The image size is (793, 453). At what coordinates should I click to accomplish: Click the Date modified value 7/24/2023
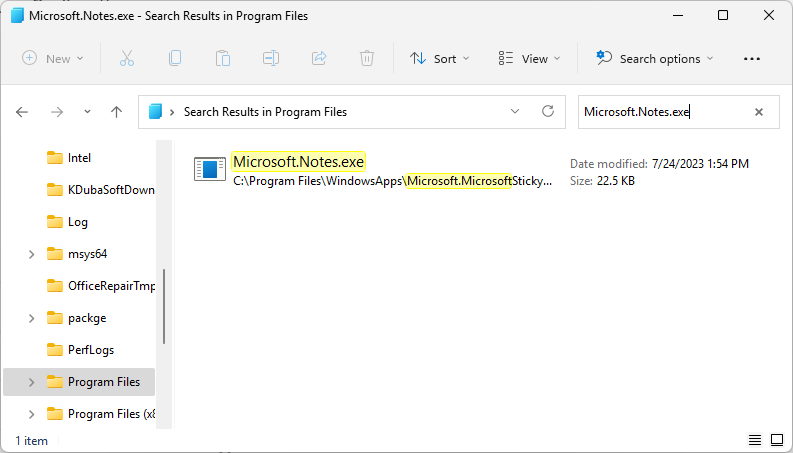[700, 164]
